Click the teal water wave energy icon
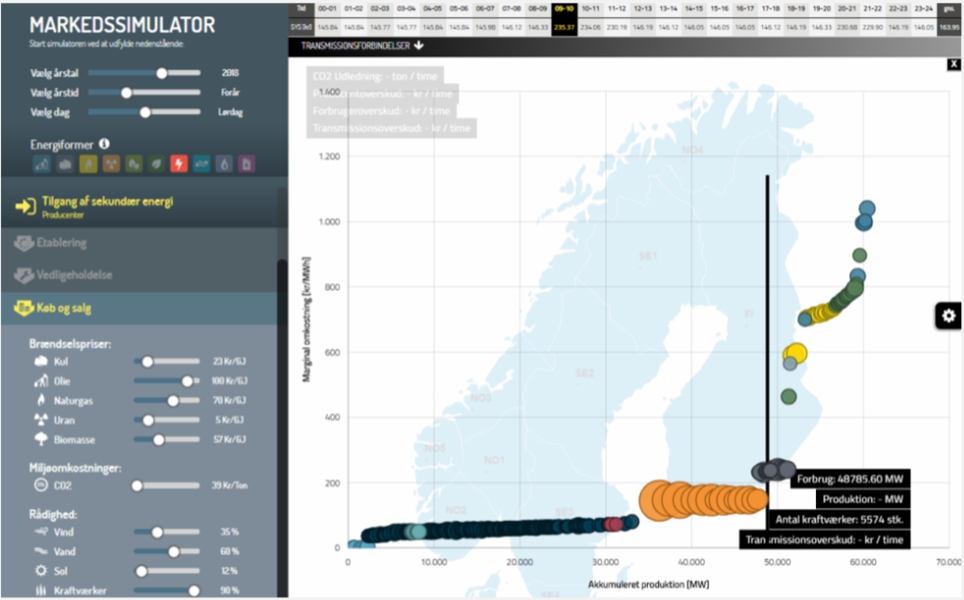964x600 pixels. pyautogui.click(x=202, y=164)
